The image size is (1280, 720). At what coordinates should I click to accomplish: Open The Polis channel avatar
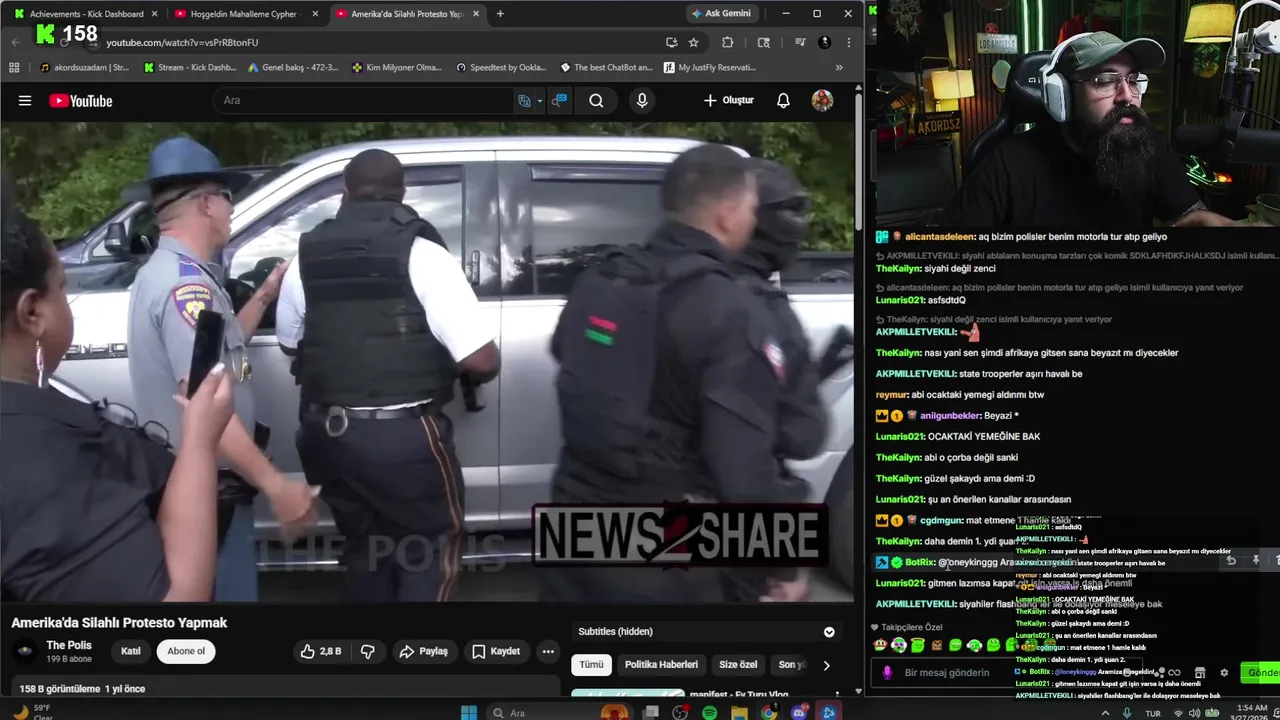[25, 651]
